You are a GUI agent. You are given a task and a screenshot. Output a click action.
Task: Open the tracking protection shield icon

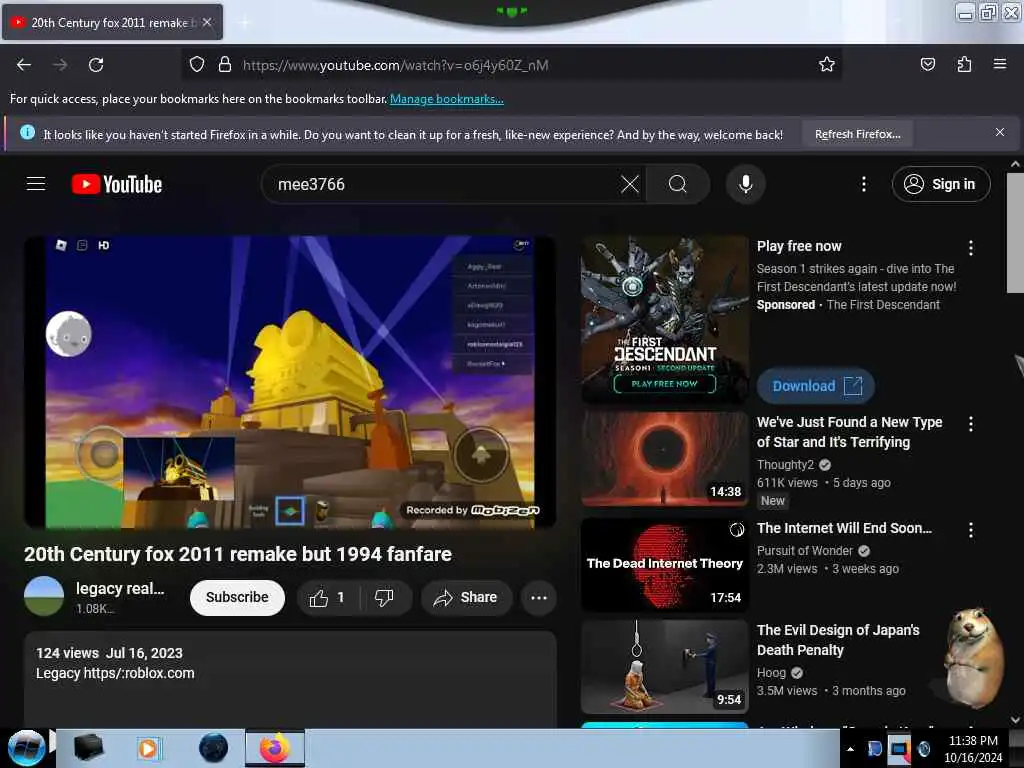[197, 65]
